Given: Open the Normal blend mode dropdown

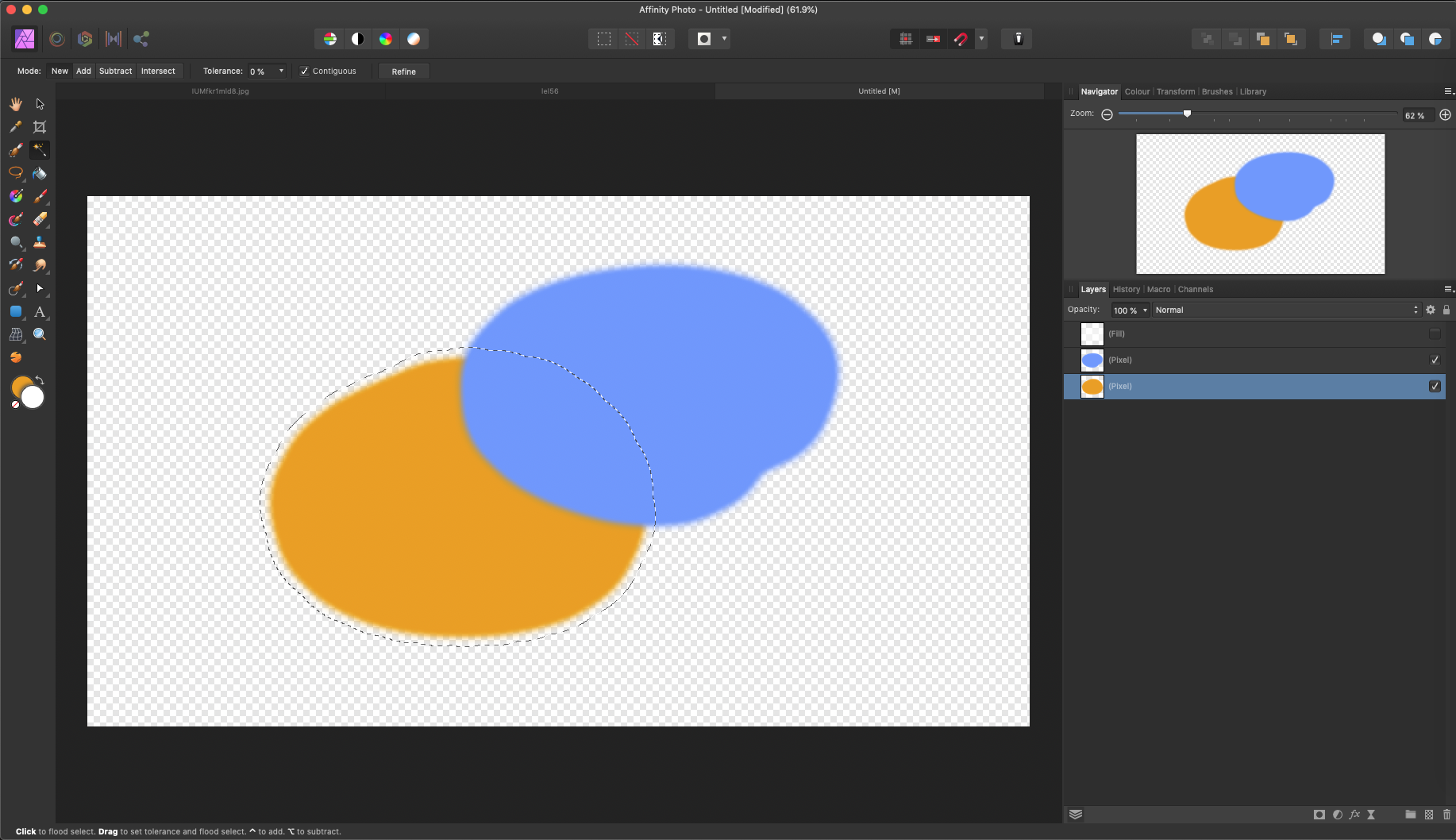Looking at the screenshot, I should [1286, 310].
